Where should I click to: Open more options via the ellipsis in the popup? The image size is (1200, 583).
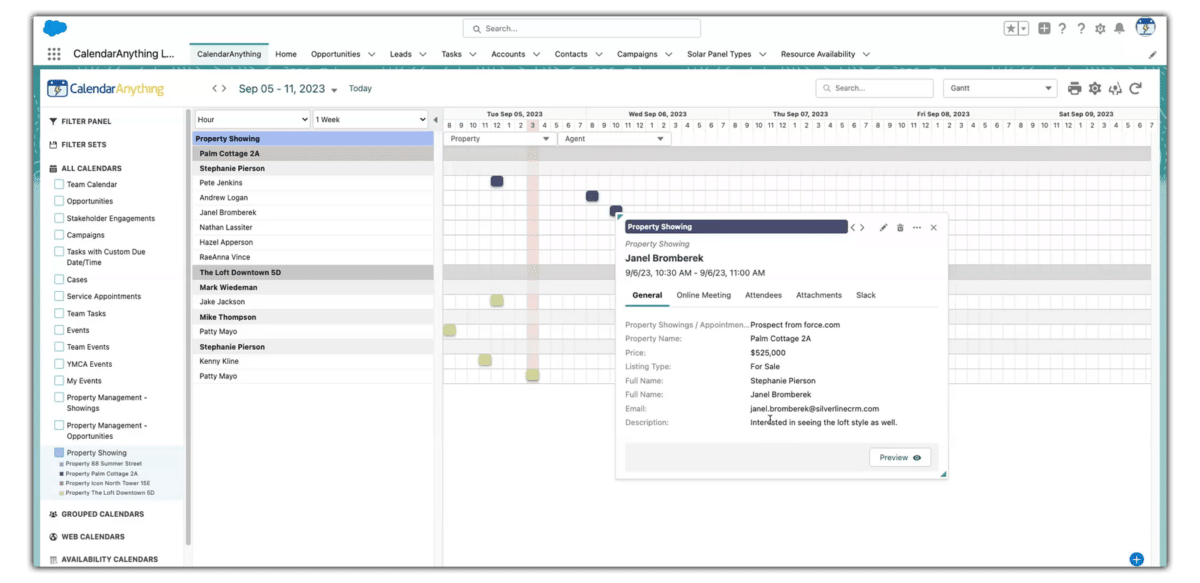(x=917, y=227)
